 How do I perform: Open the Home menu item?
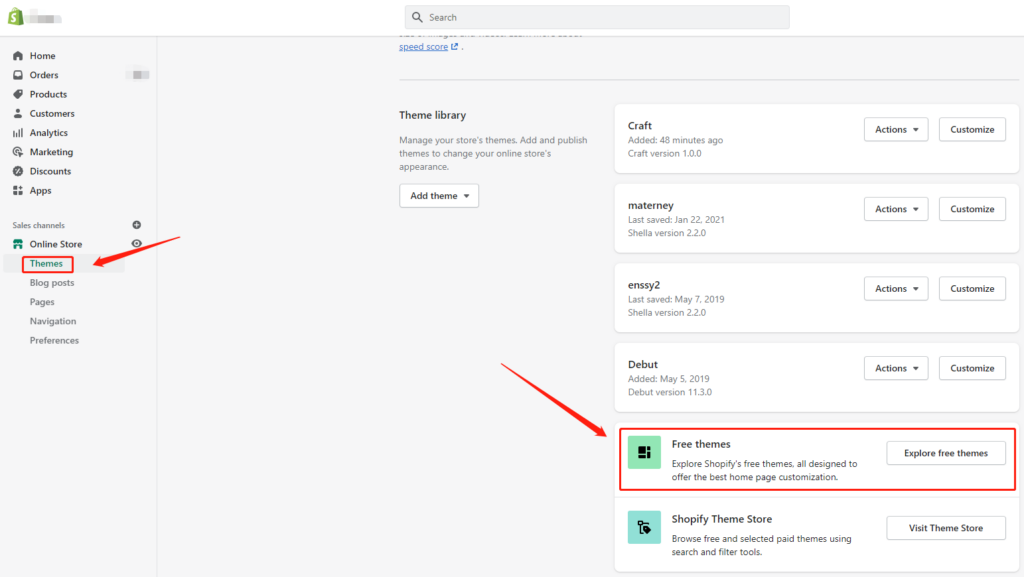(x=42, y=56)
